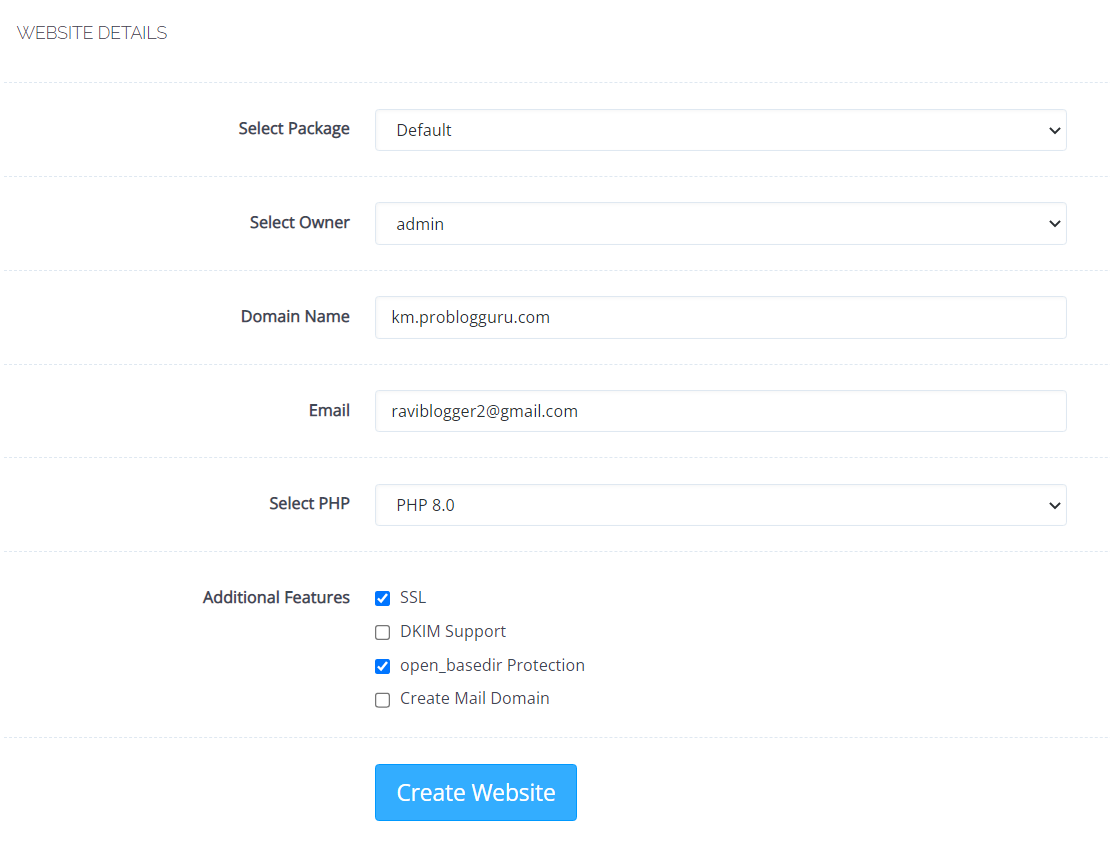Disable the SSL checkbox
This screenshot has width=1110, height=856.
click(x=383, y=598)
